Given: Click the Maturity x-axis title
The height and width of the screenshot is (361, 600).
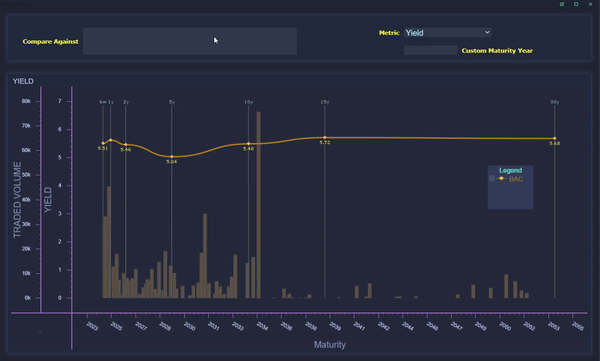Looking at the screenshot, I should tap(330, 345).
